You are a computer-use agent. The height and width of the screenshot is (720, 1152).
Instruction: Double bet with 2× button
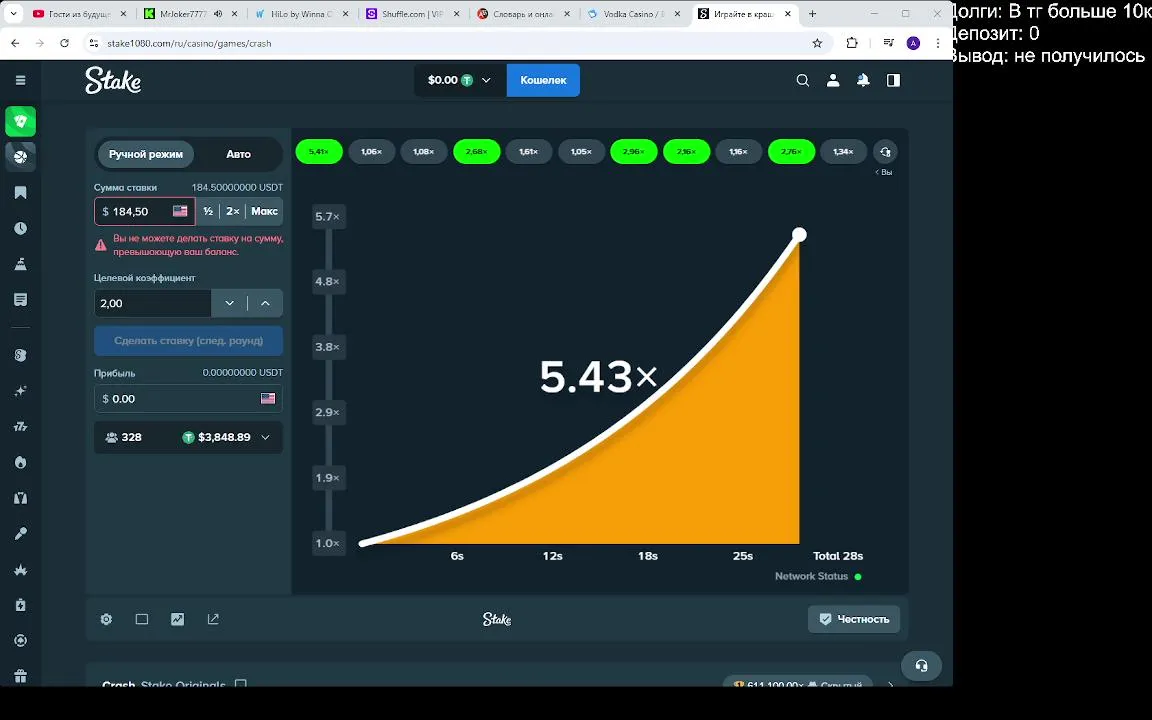click(x=233, y=211)
